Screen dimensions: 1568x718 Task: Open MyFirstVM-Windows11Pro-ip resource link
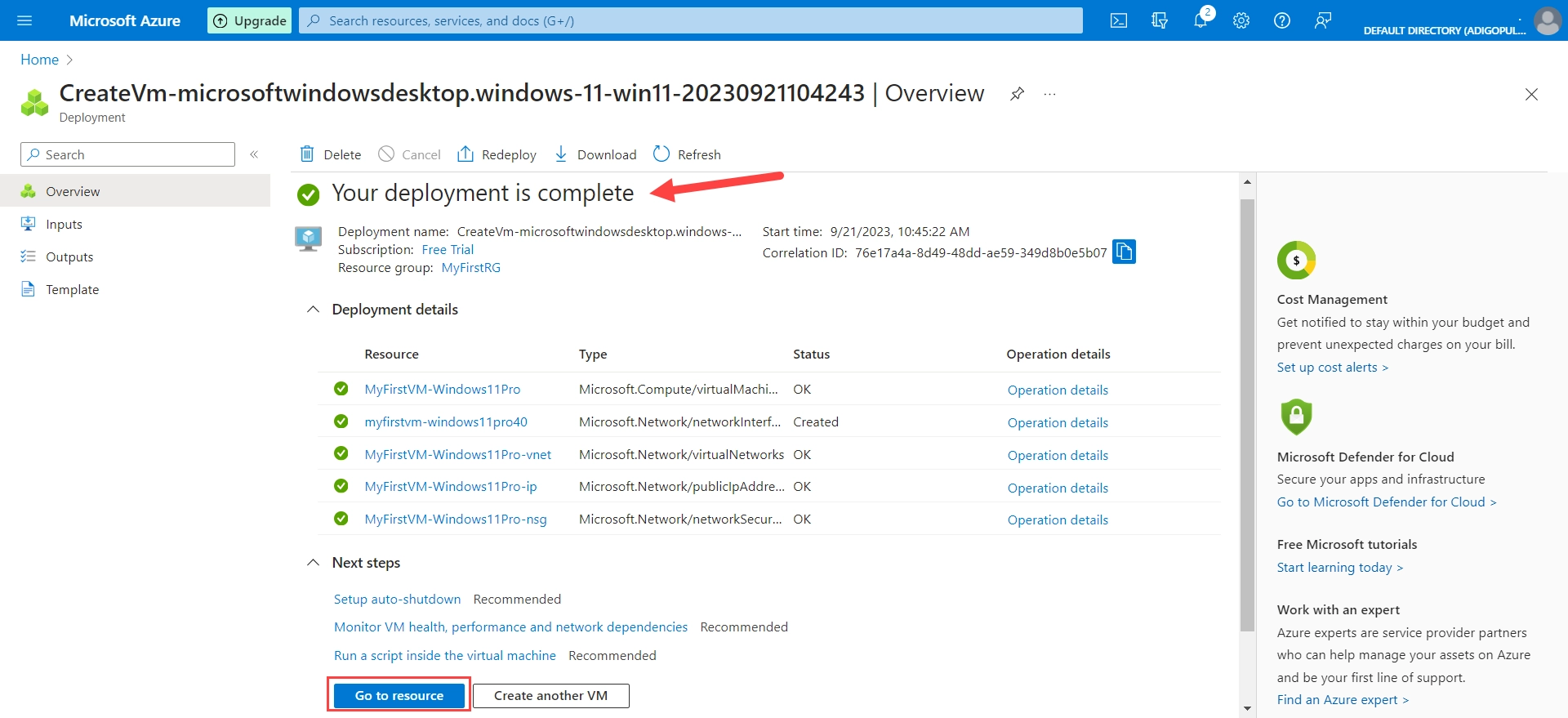coord(451,487)
